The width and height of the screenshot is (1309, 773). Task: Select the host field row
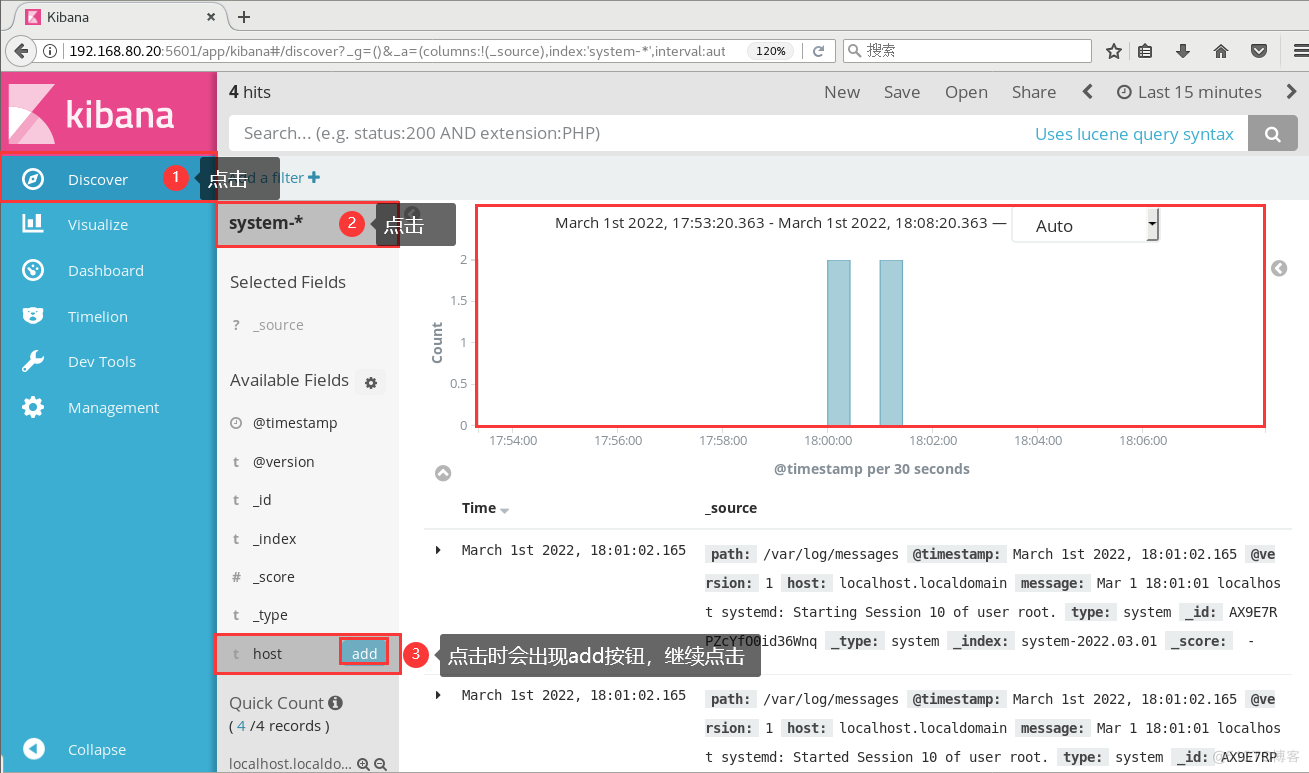tap(308, 653)
